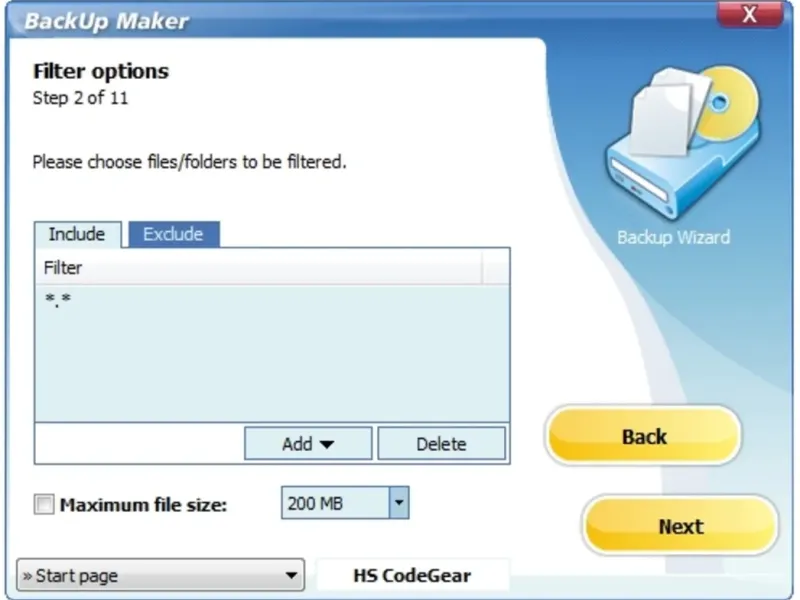800x600 pixels.
Task: Select the *.* filter entry
Action: (x=272, y=299)
